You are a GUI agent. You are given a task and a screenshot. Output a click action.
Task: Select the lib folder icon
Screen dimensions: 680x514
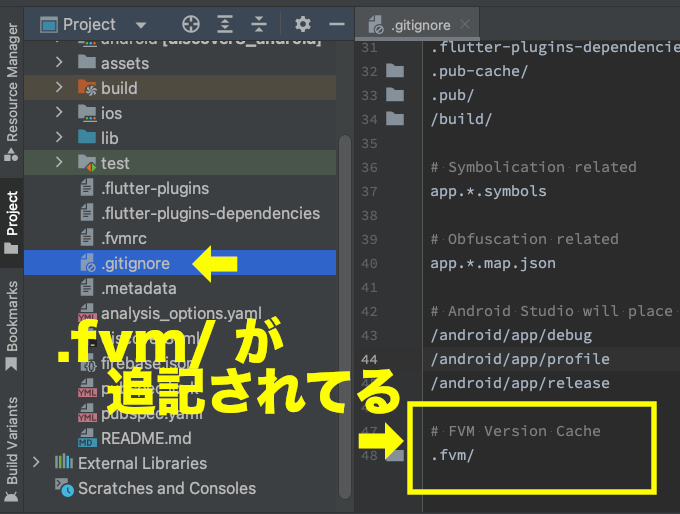coord(87,137)
